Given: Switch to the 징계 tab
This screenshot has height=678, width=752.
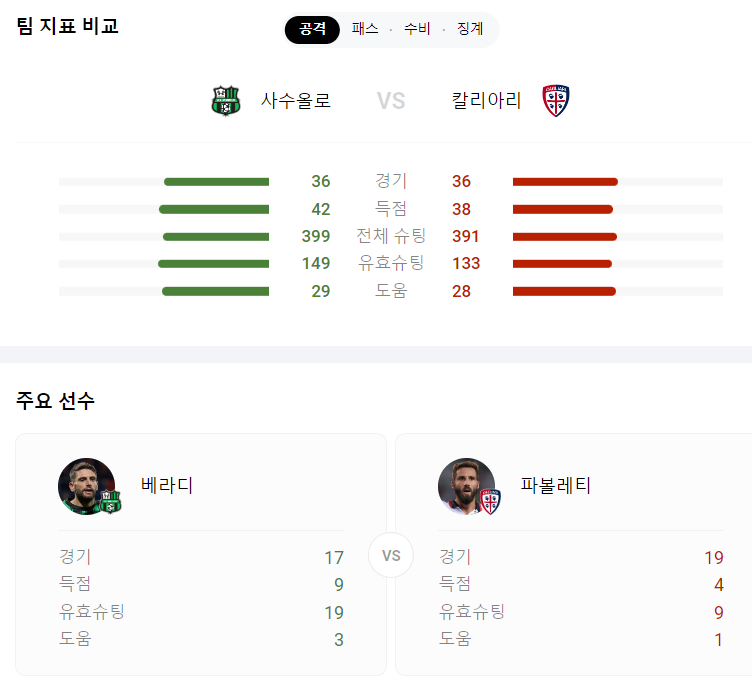Looking at the screenshot, I should click(x=470, y=29).
